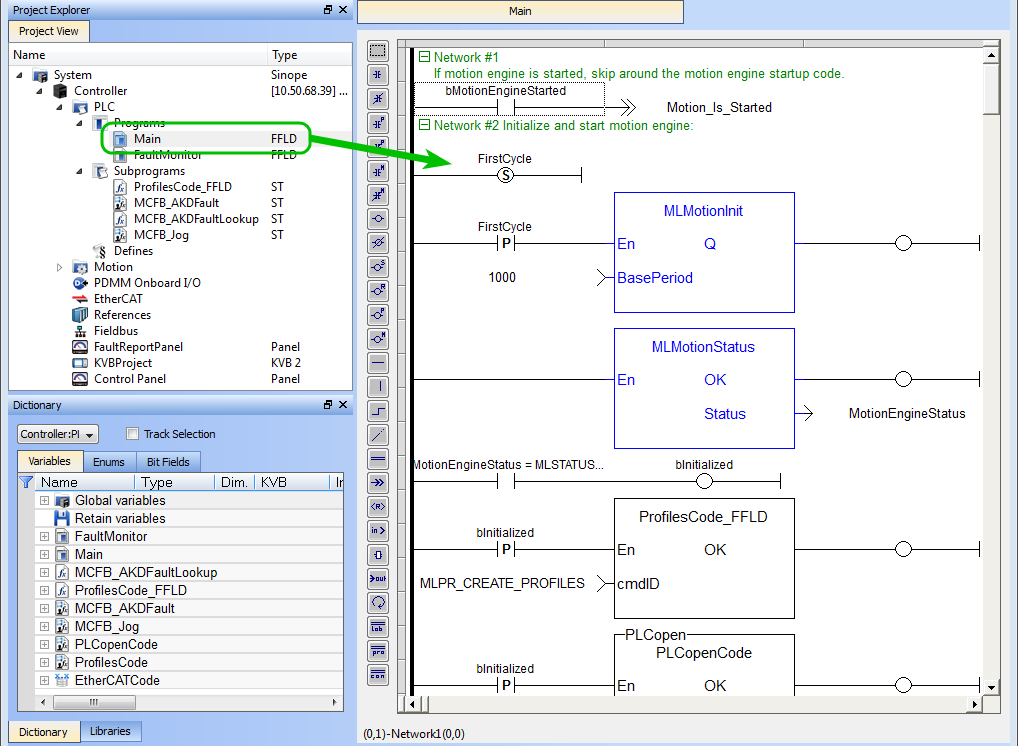Add an 'out' output variable element
Screen dimensions: 1018x746
tap(378, 578)
